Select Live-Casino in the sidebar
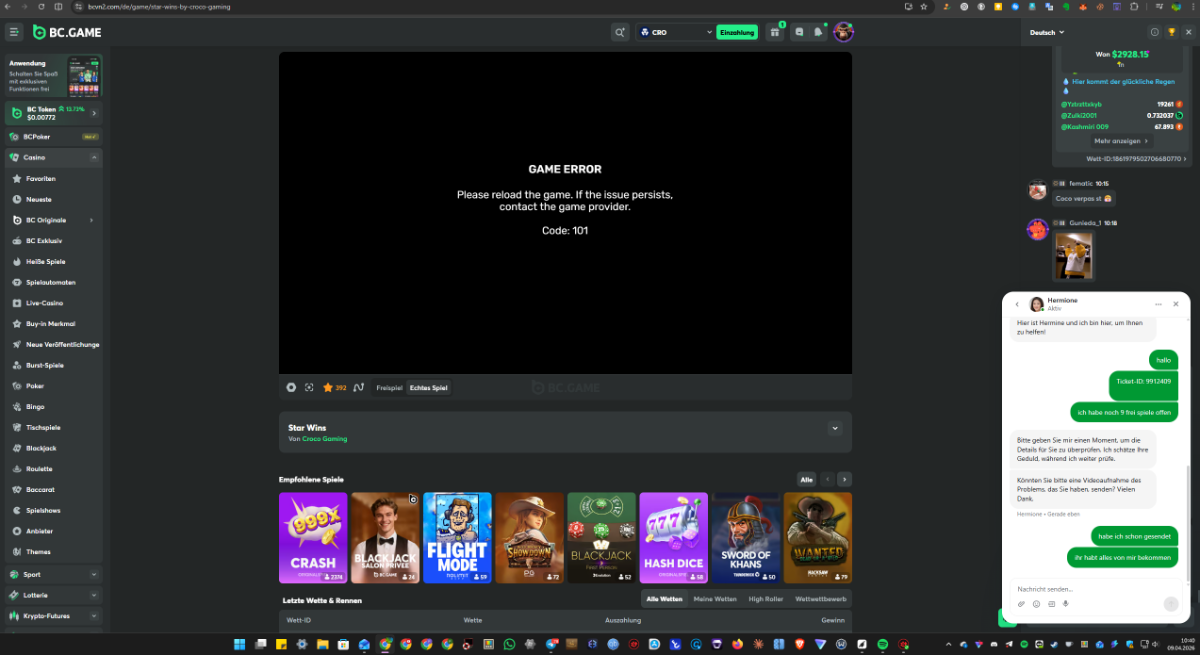 (x=45, y=303)
